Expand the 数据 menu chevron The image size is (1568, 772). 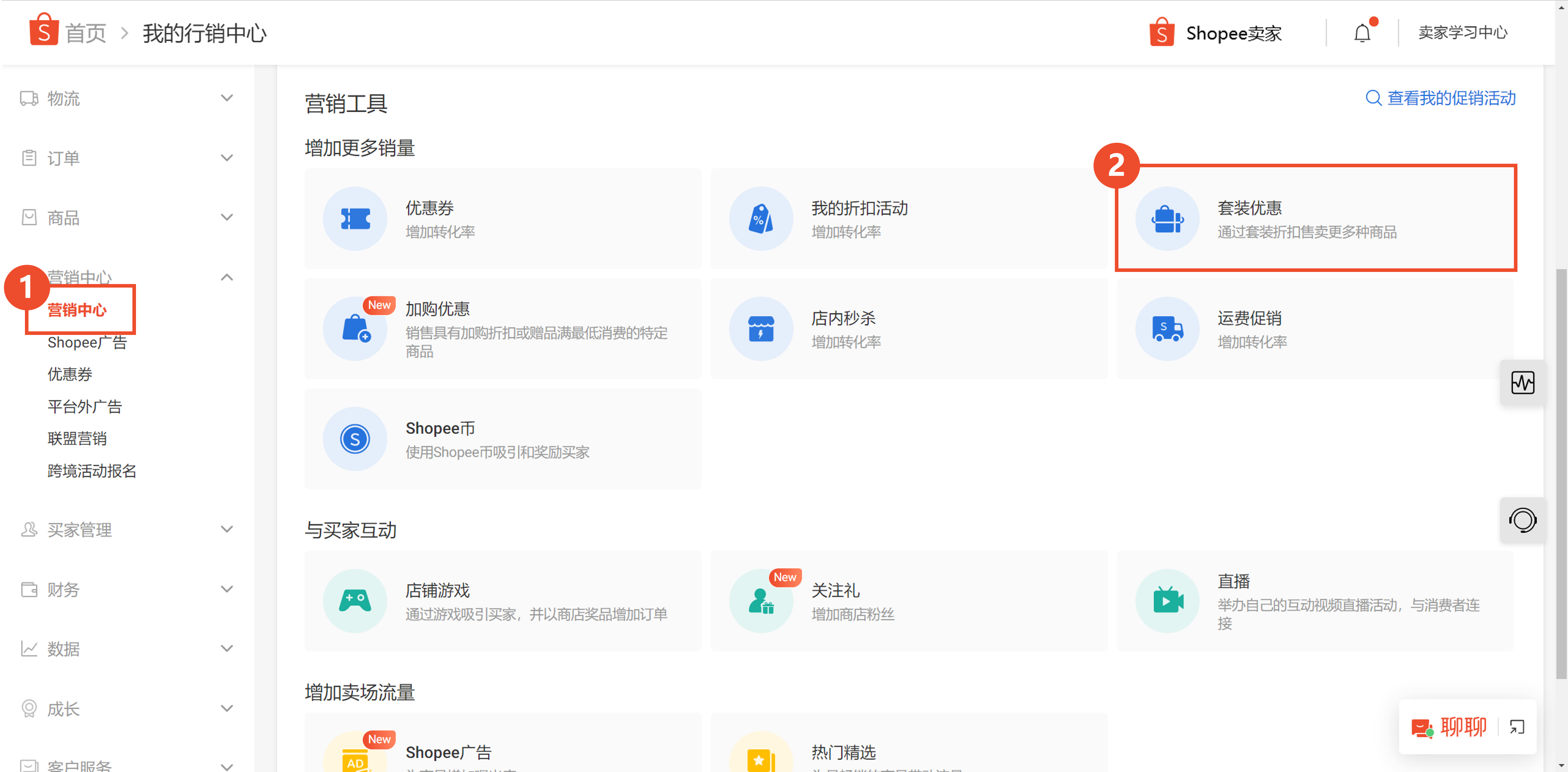226,648
